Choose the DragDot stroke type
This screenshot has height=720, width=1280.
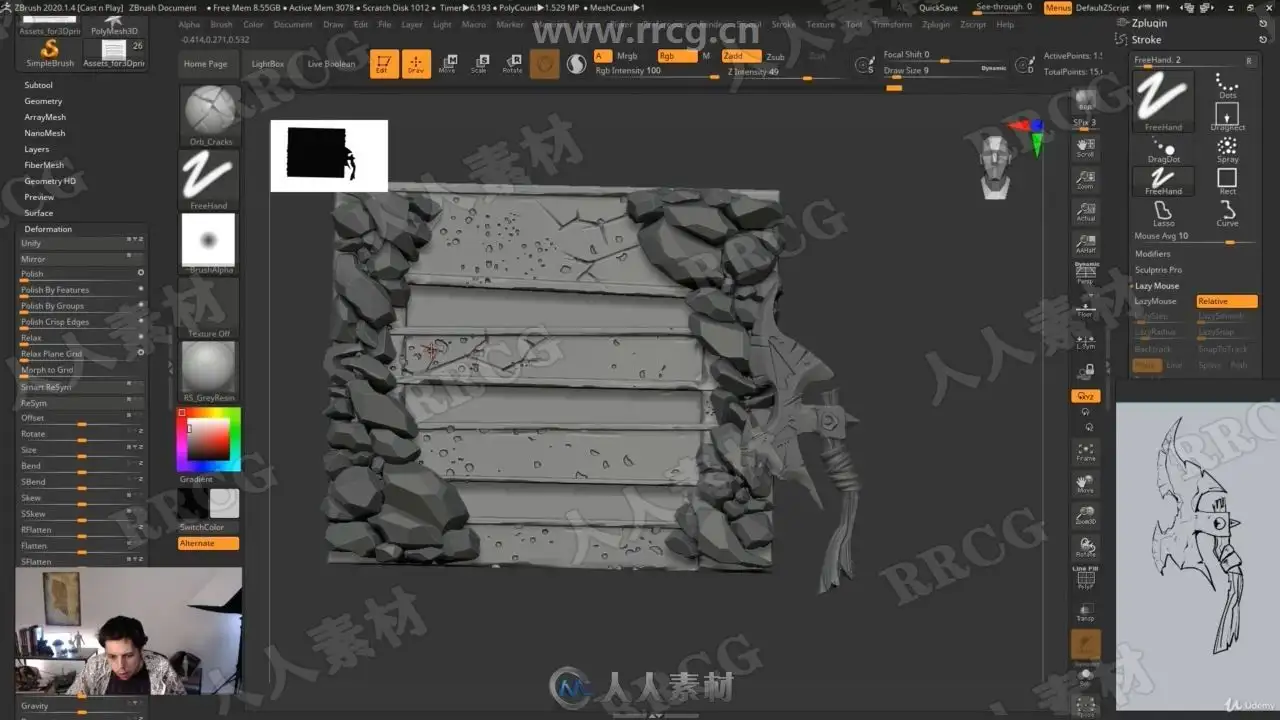1164,150
